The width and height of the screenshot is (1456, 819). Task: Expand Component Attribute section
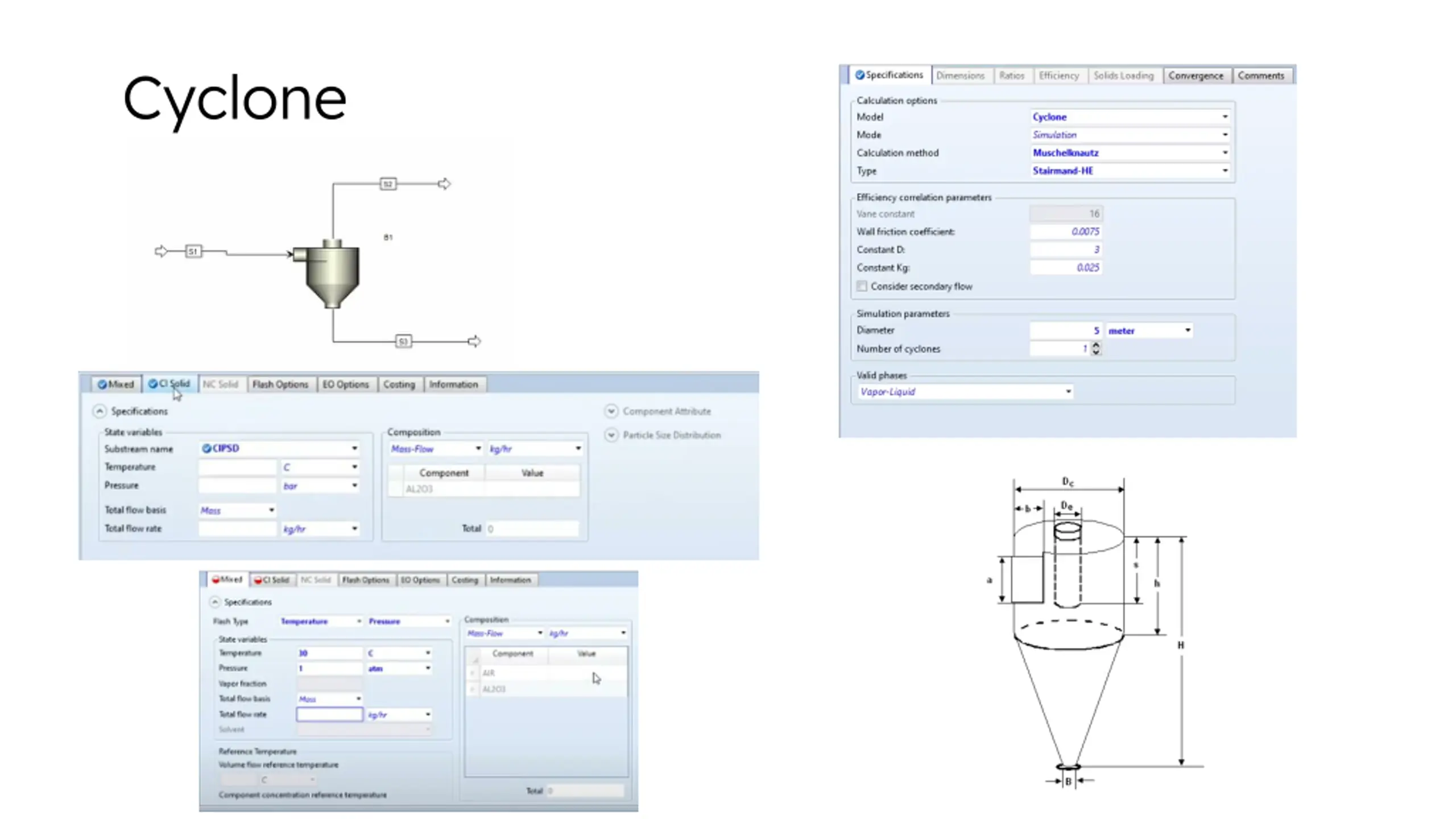(611, 411)
